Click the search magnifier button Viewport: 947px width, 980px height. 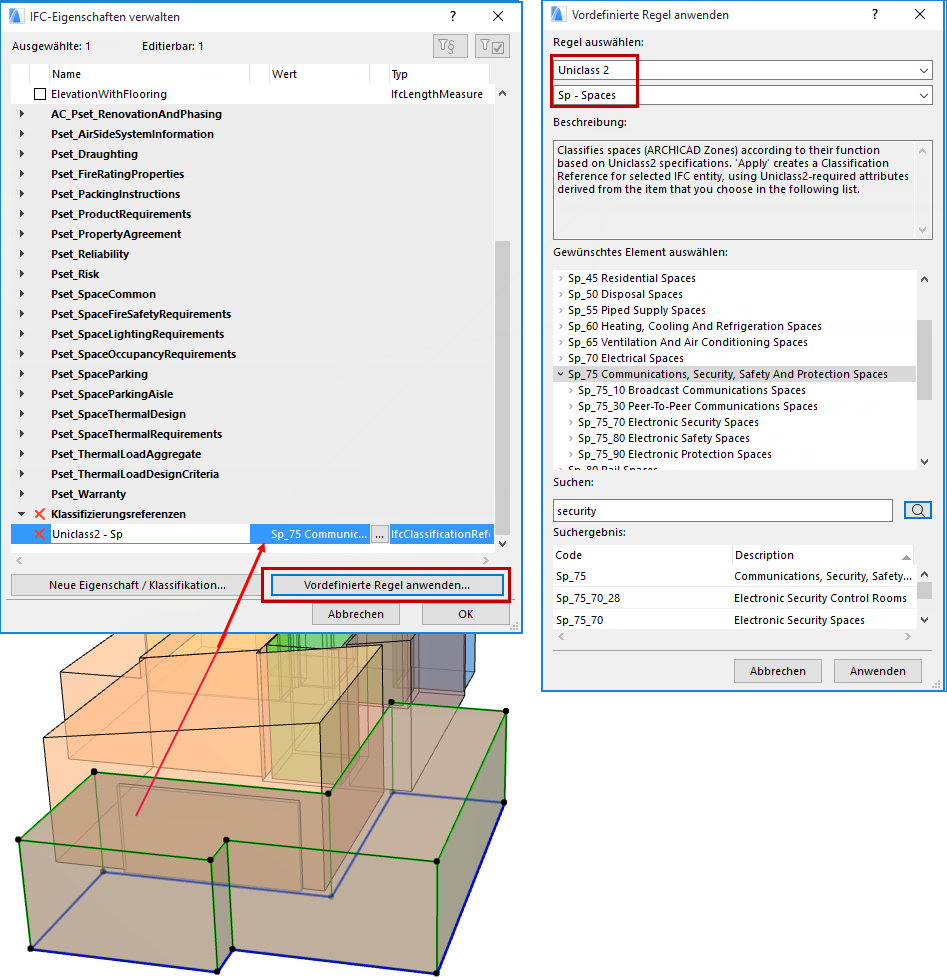click(x=918, y=510)
